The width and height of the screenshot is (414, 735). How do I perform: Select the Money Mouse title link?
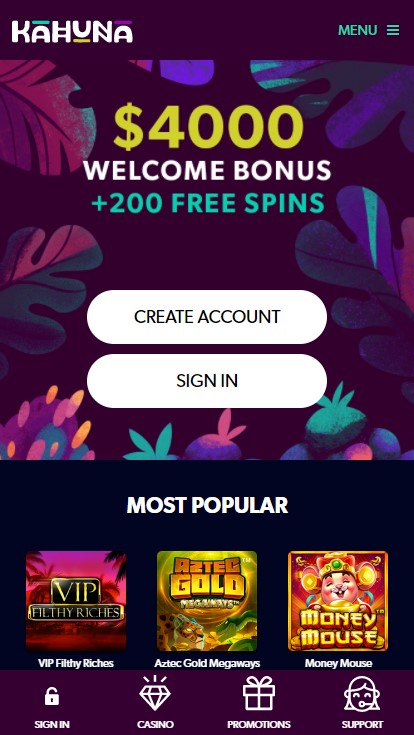pyautogui.click(x=338, y=663)
